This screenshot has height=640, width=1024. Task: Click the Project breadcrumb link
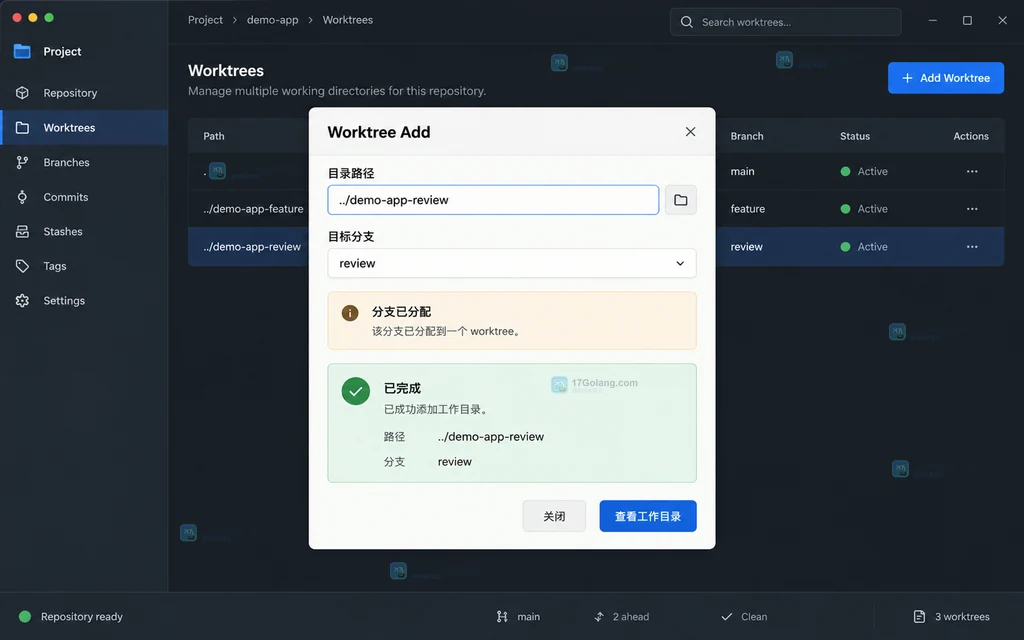(205, 20)
